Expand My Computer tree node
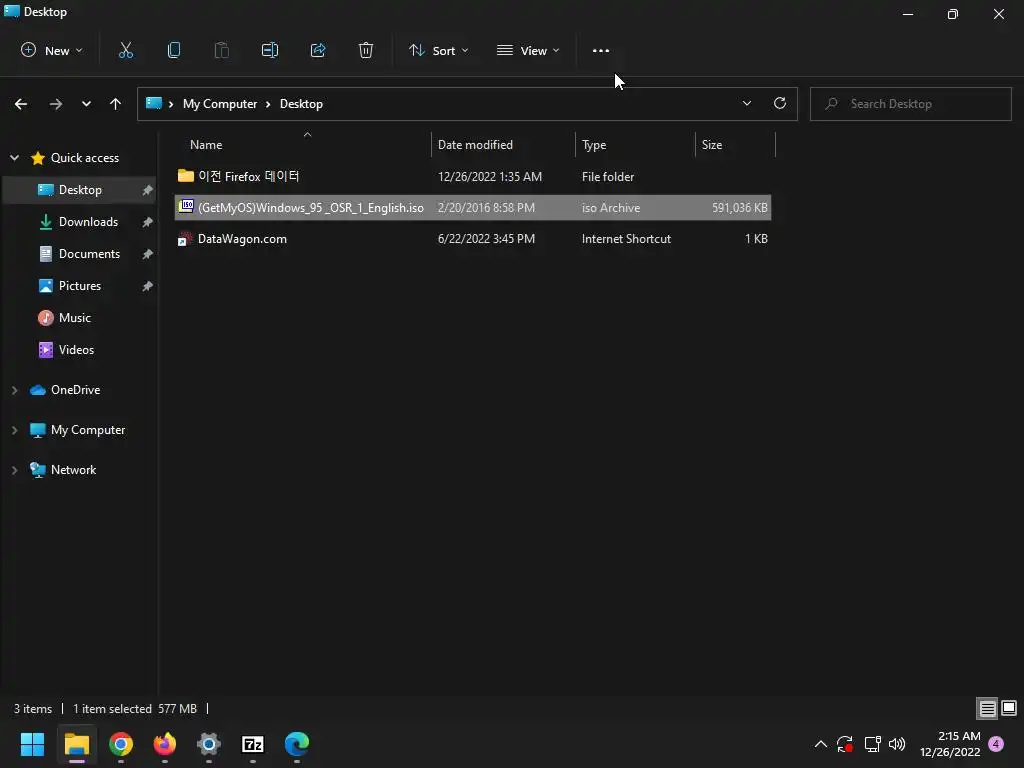 click(14, 430)
